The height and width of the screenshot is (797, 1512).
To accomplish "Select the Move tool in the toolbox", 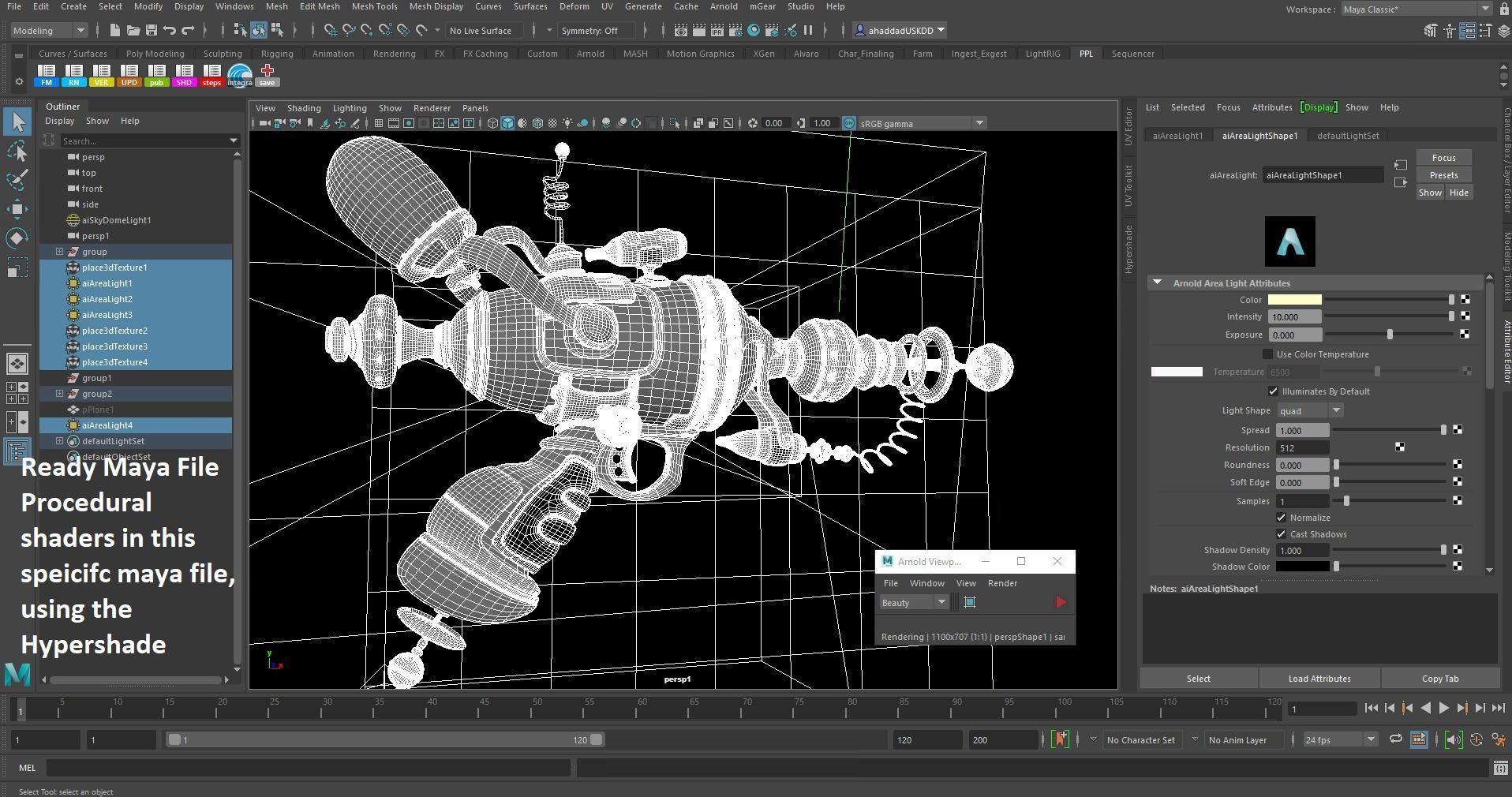I will [x=17, y=208].
